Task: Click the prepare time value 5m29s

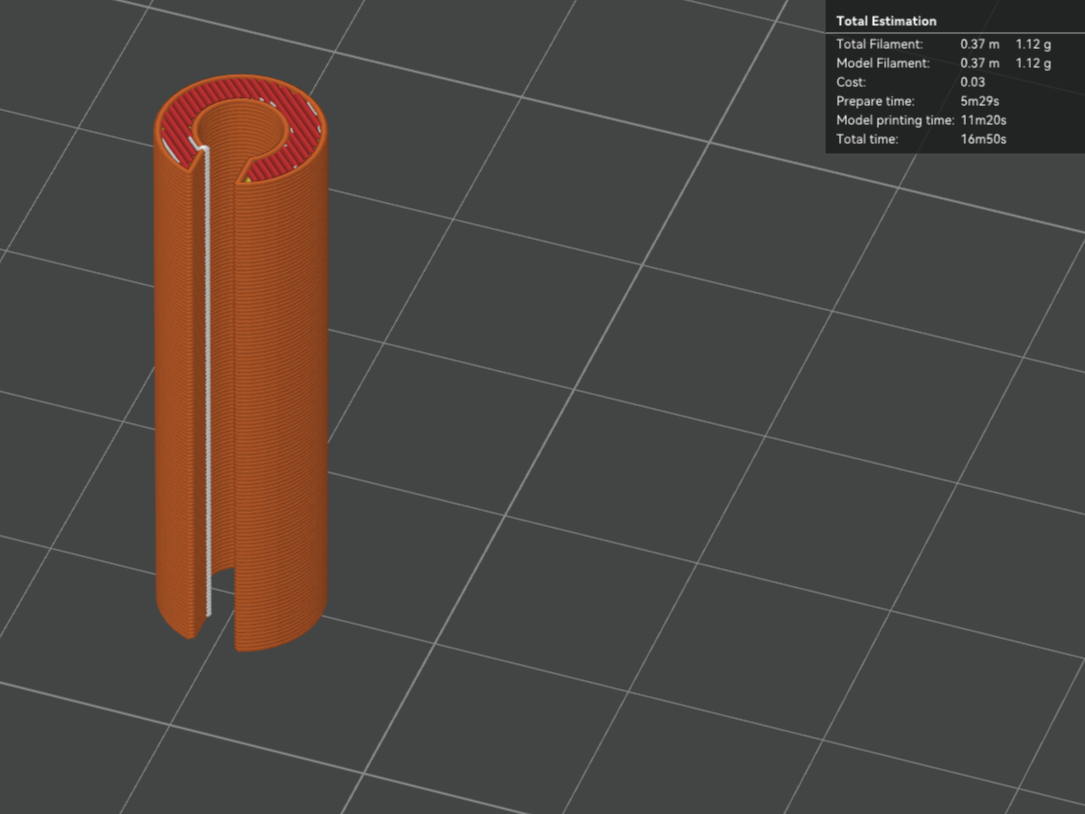Action: coord(980,101)
